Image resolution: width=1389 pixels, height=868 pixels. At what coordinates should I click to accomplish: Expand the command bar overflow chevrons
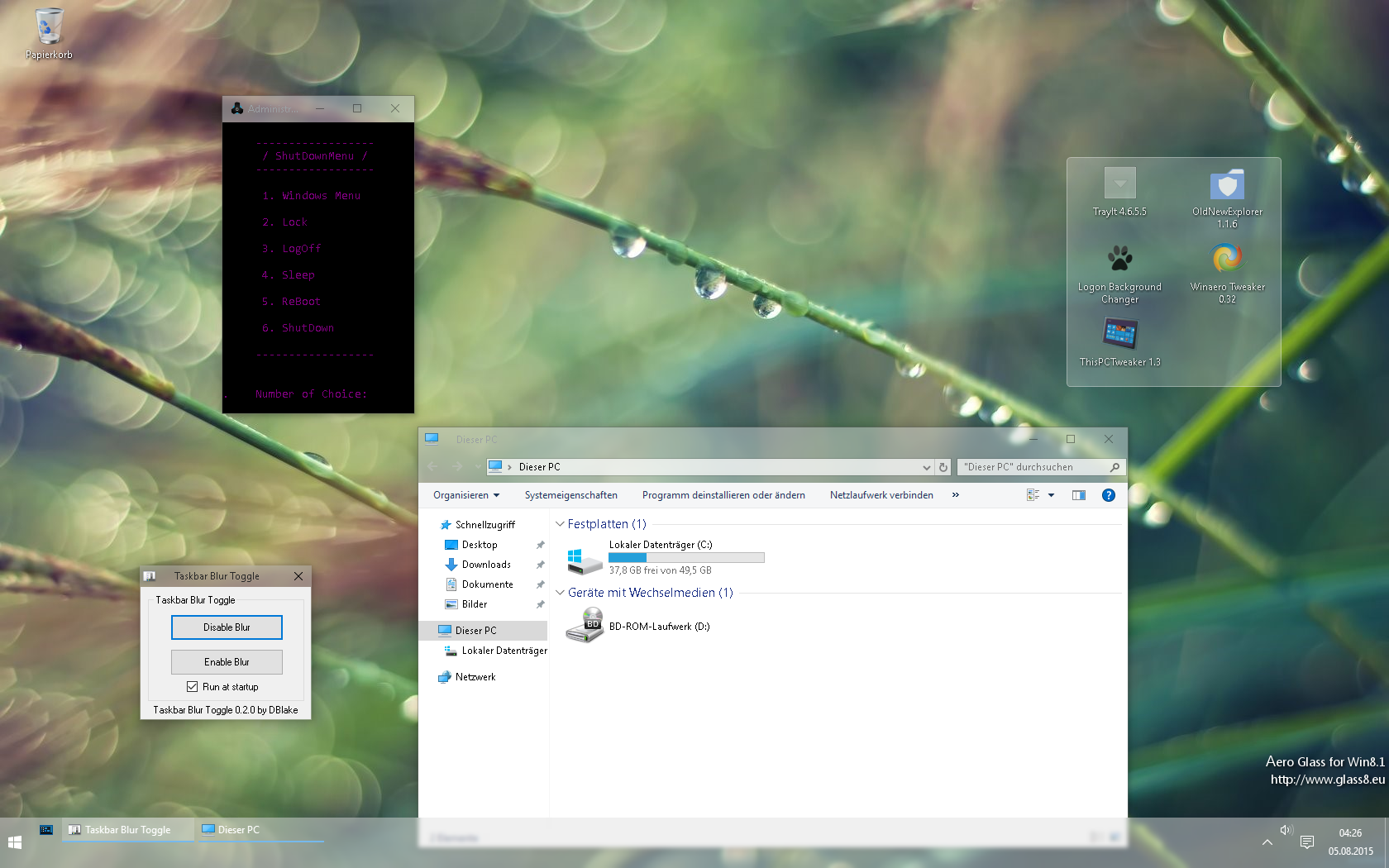click(x=956, y=495)
